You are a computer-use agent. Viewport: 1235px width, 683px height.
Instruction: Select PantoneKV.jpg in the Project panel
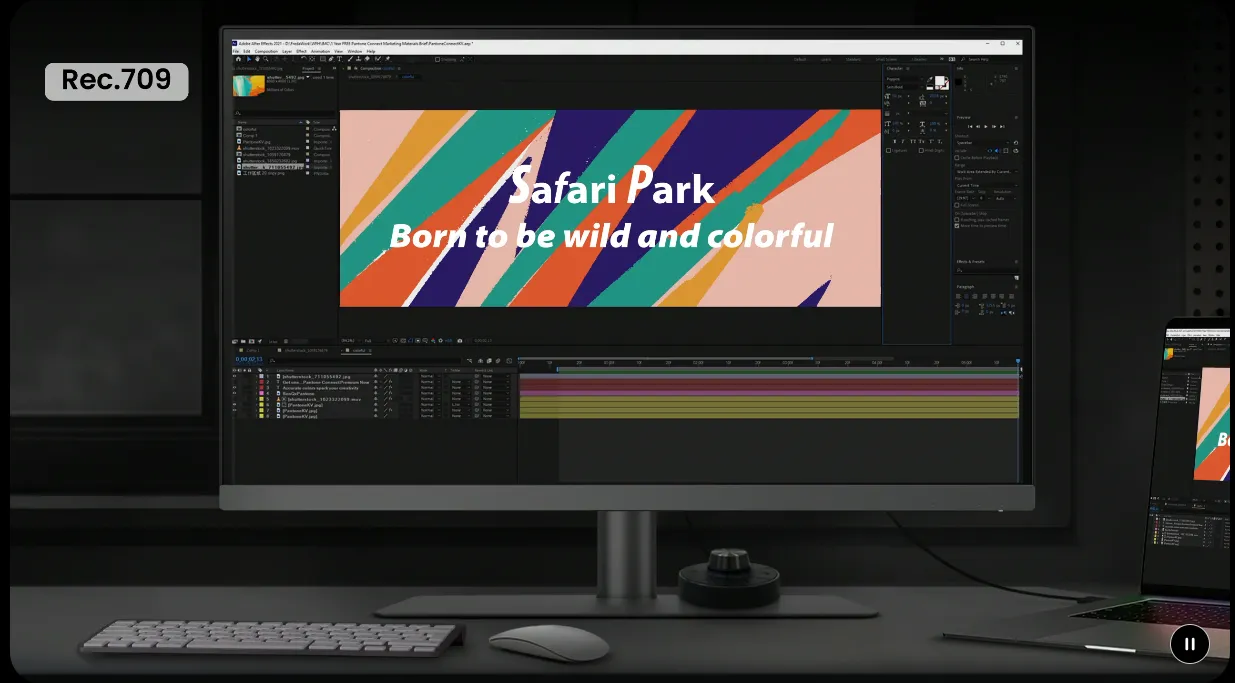point(257,141)
